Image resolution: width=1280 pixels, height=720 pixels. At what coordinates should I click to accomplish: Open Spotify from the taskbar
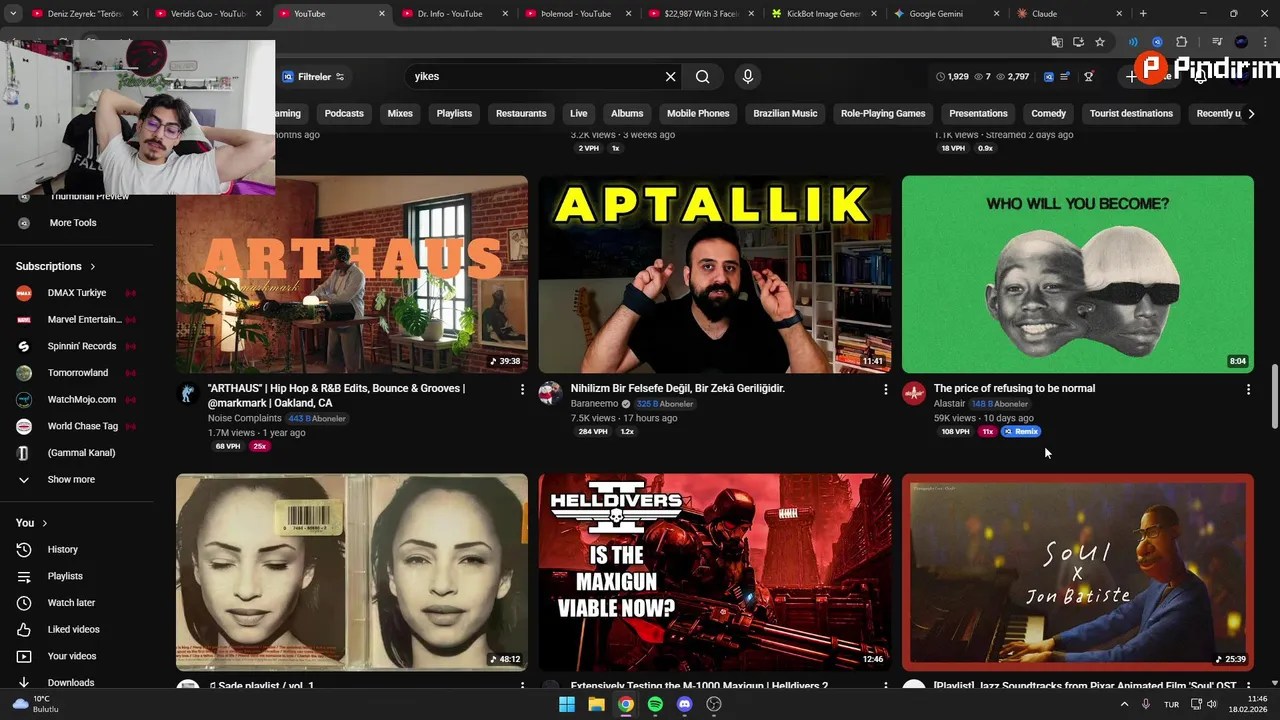click(x=655, y=704)
